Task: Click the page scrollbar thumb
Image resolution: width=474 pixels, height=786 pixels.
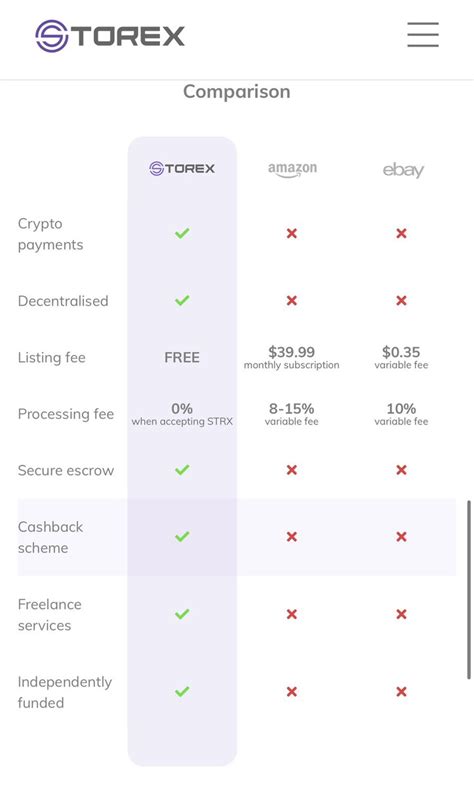Action: [469, 590]
